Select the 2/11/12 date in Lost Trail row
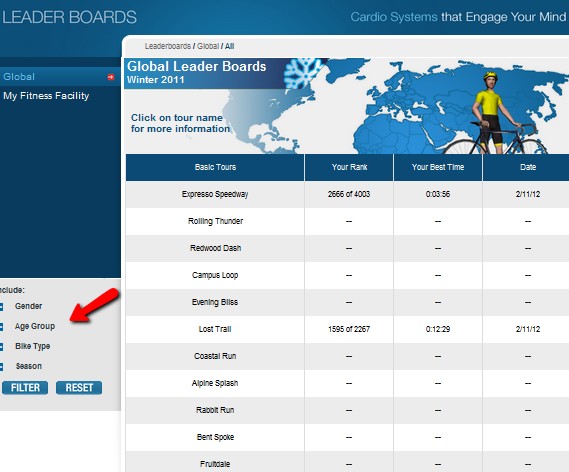Screen dimensions: 569x472 click(x=528, y=329)
